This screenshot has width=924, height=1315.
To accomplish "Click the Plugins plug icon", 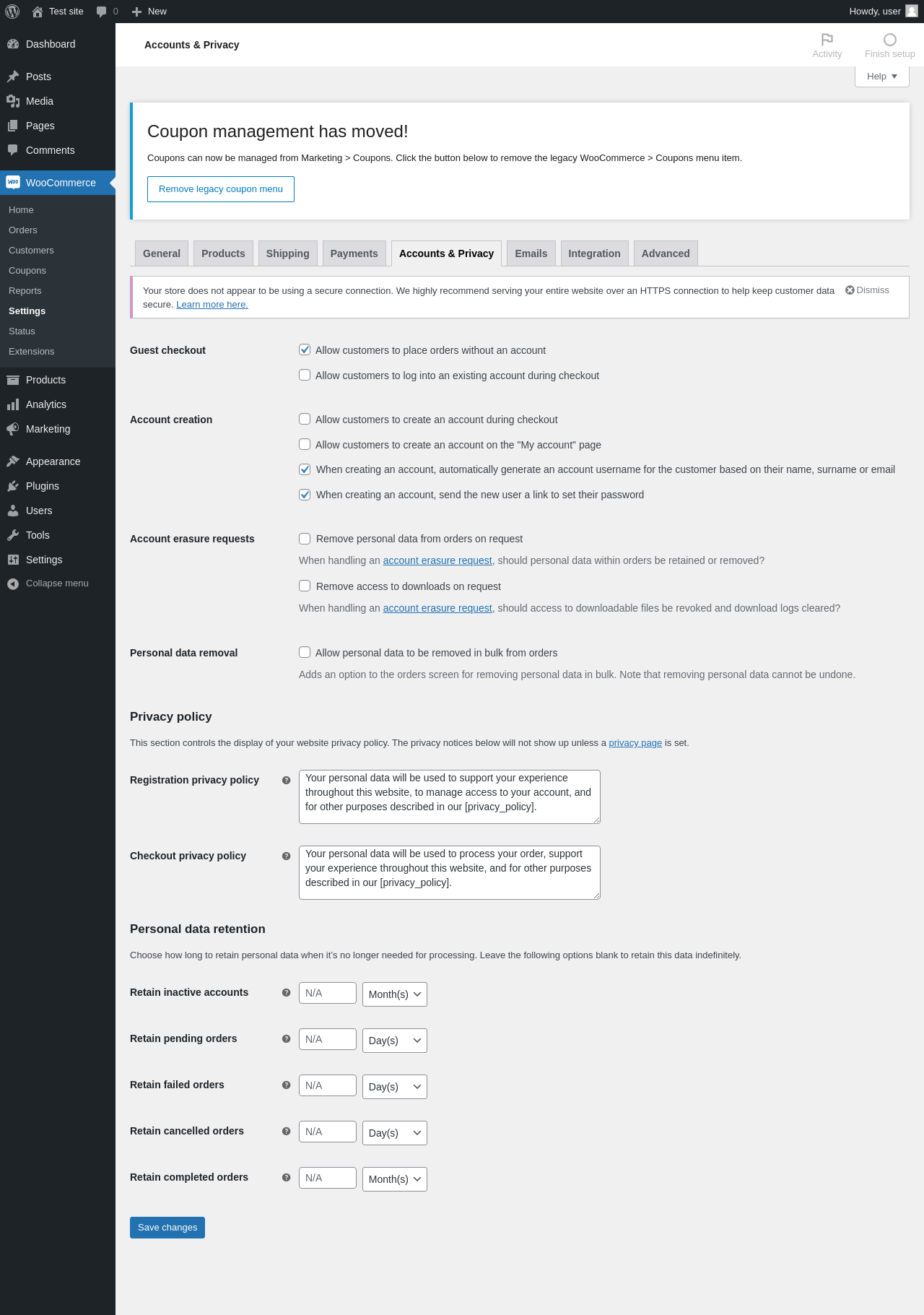I will (x=13, y=486).
